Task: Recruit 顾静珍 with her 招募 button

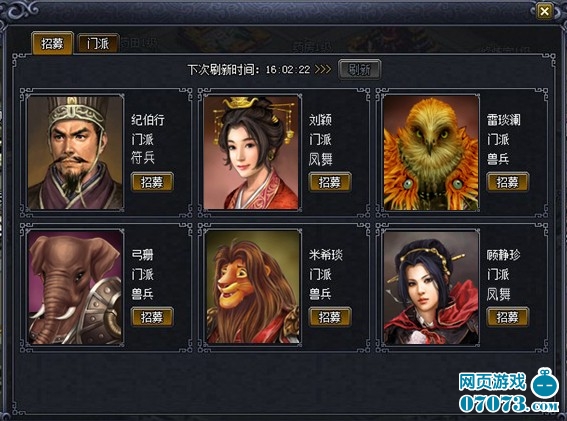Action: click(508, 317)
